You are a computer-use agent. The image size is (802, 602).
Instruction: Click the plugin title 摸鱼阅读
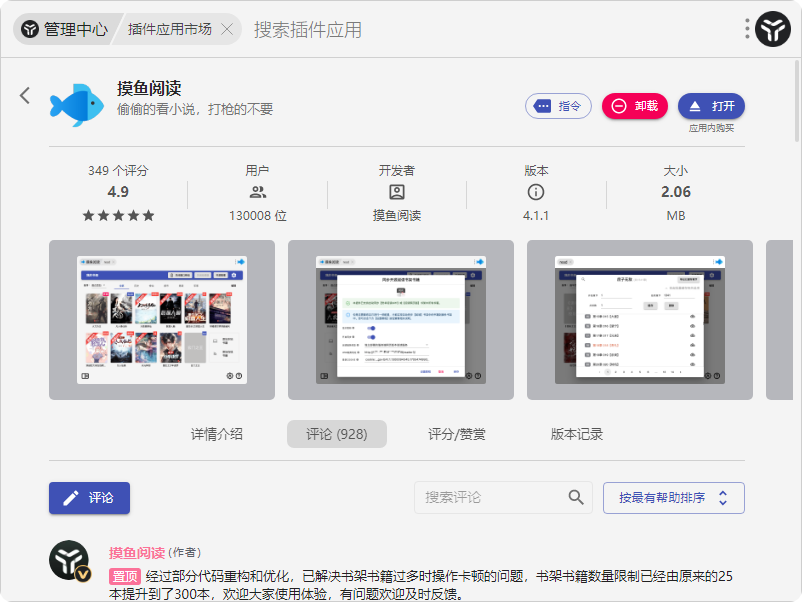pos(149,88)
